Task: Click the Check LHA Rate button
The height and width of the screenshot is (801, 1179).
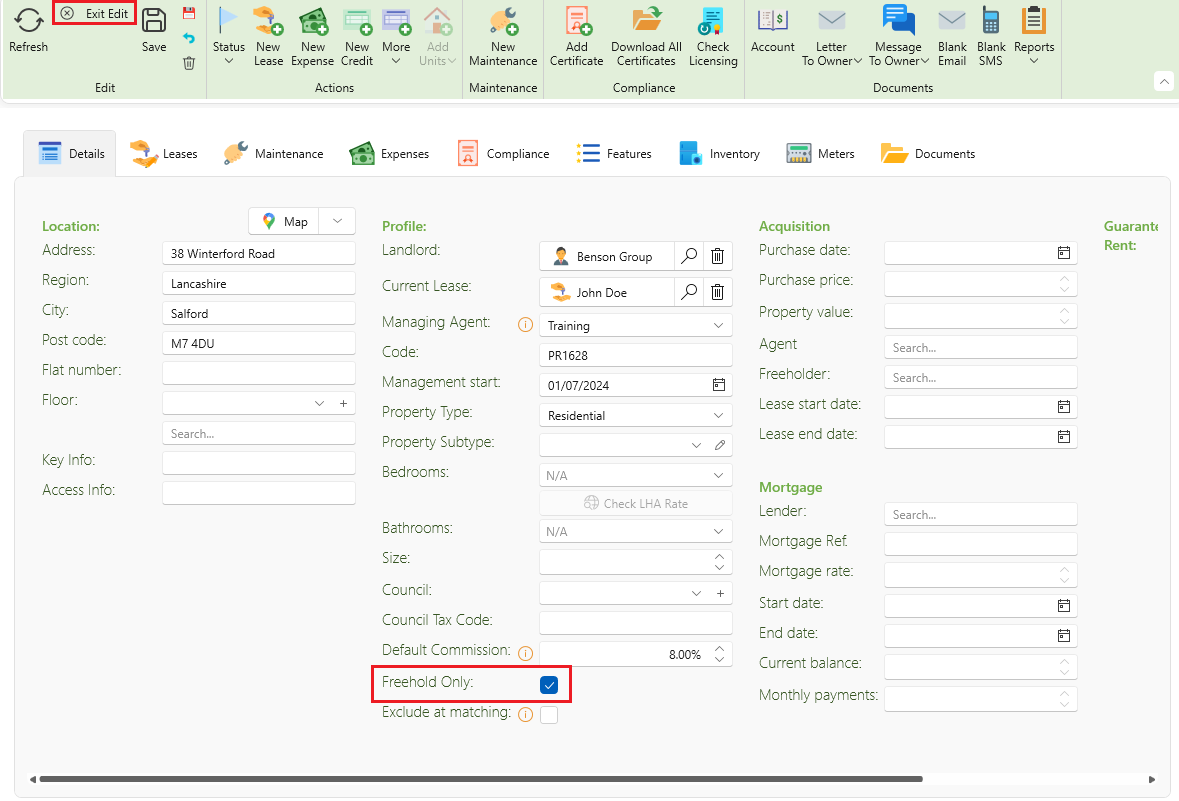Action: tap(635, 503)
